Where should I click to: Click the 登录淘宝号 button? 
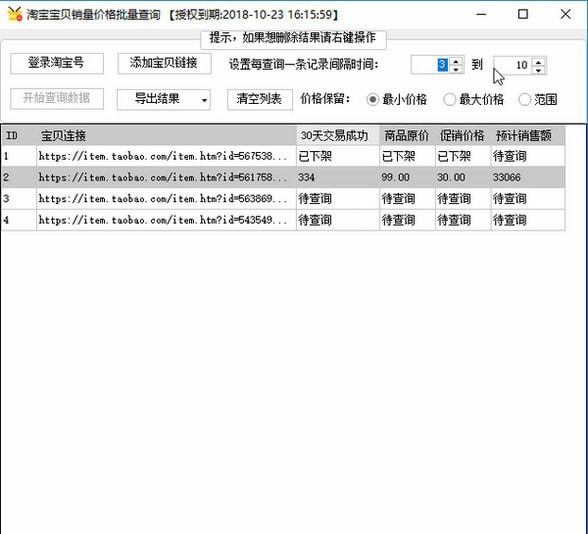(57, 63)
